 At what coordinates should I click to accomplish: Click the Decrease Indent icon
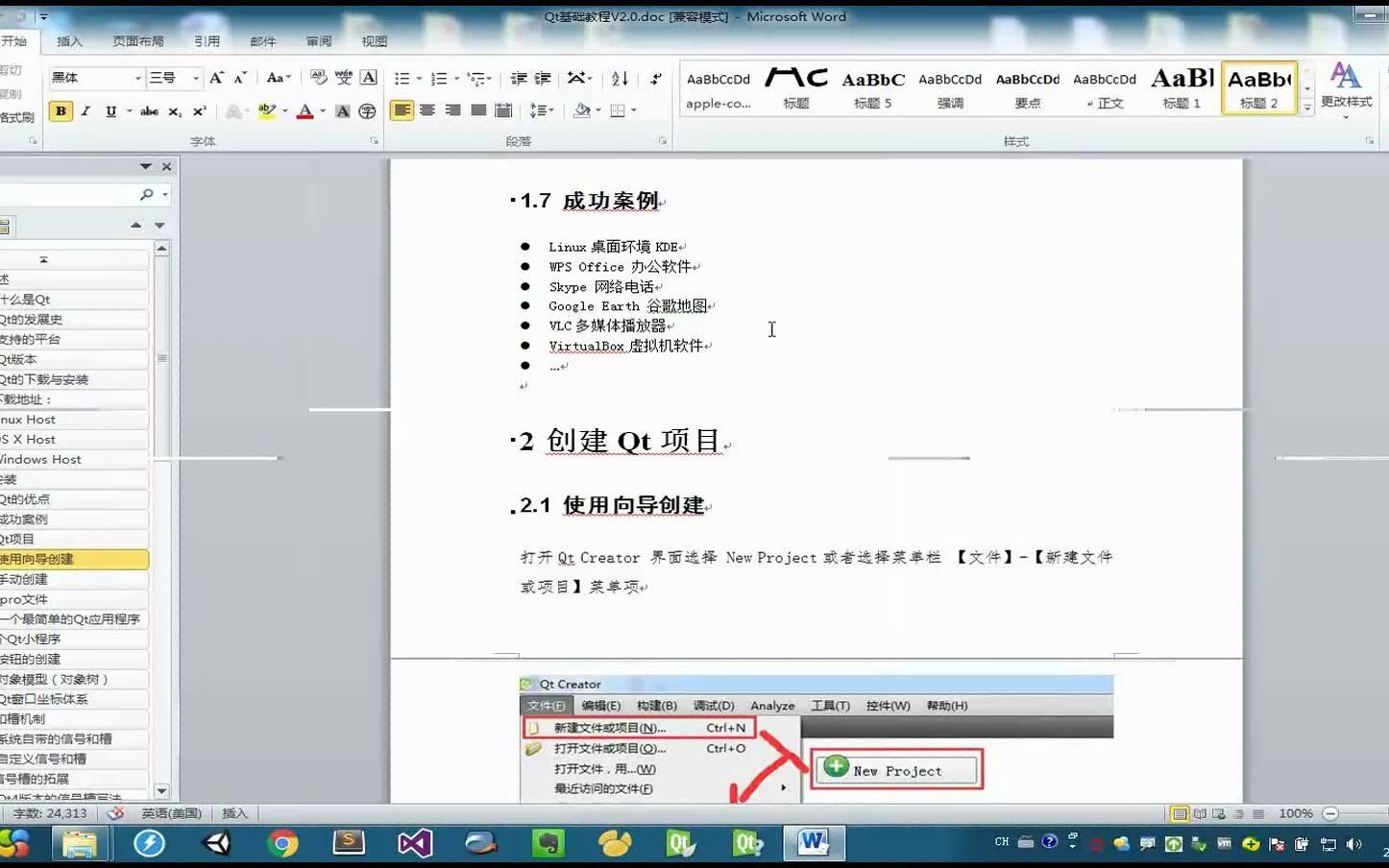click(519, 78)
